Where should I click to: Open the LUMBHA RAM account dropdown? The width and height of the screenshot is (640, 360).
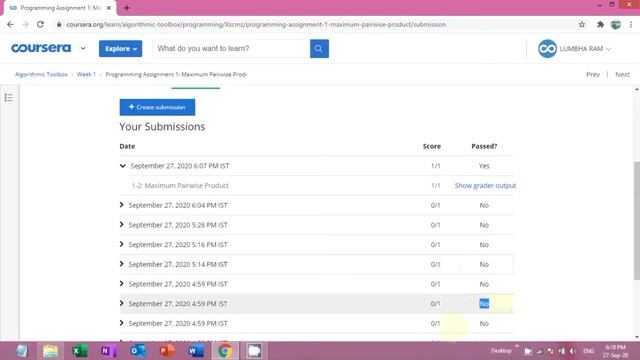point(585,49)
